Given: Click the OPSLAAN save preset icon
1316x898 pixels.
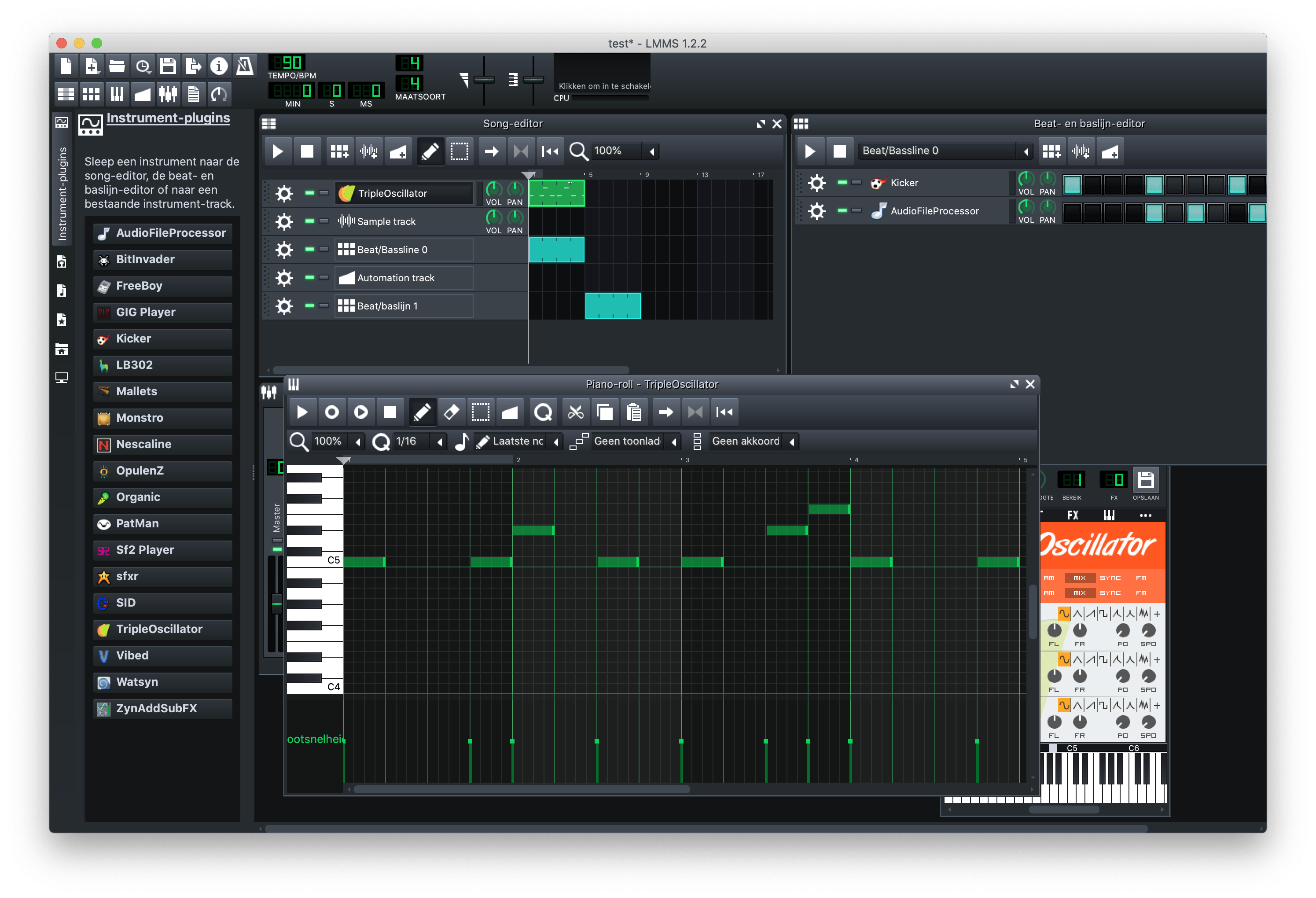Looking at the screenshot, I should click(x=1146, y=480).
